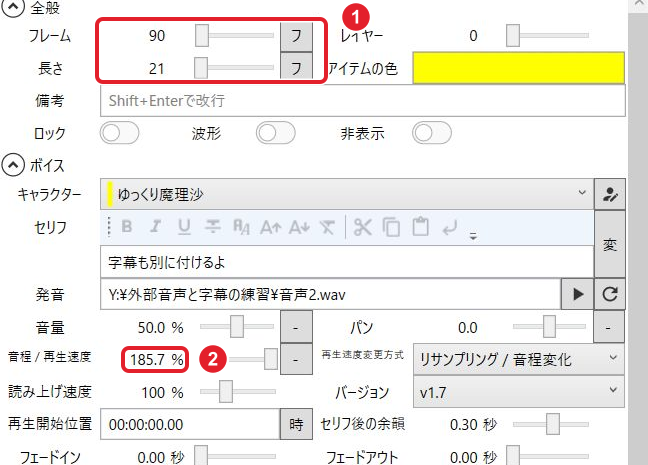Click the セリフ text box 字幕も別に付けるよ
Viewport: 648px width, 465px height.
coord(347,262)
